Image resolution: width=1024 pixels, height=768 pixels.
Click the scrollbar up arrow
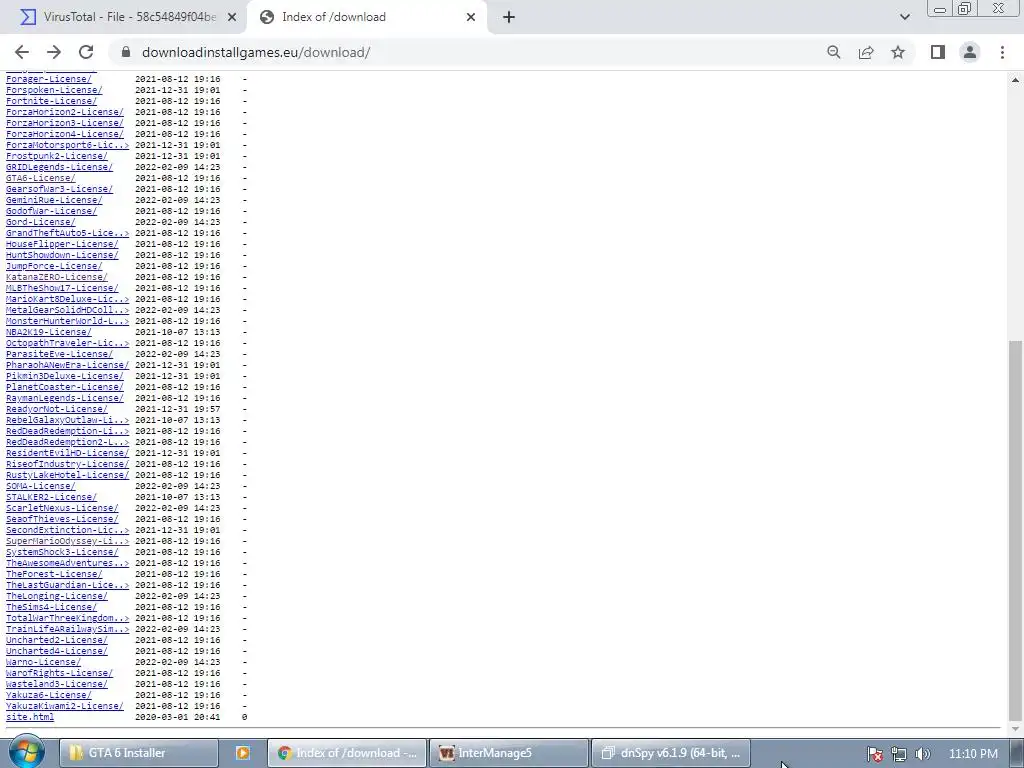pyautogui.click(x=1014, y=80)
